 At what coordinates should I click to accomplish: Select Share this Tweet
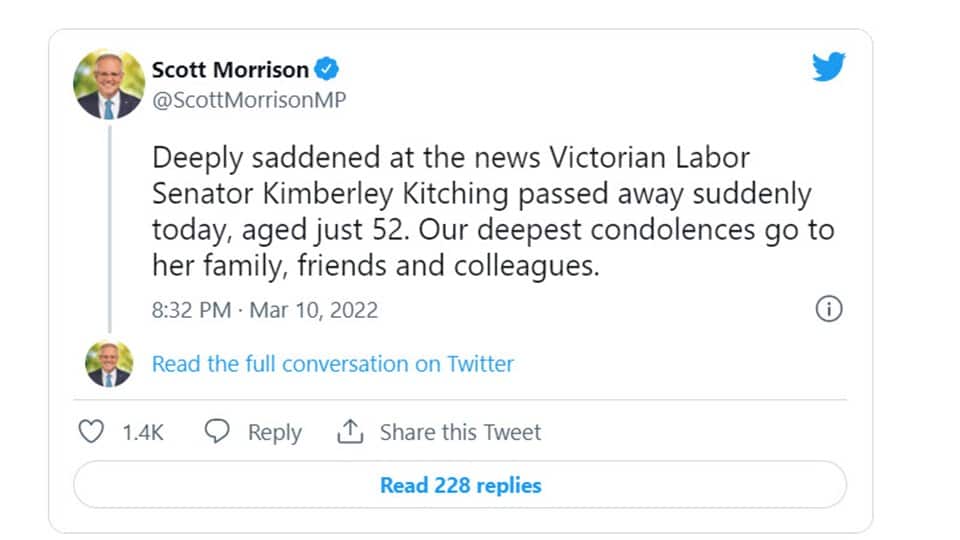tap(460, 433)
